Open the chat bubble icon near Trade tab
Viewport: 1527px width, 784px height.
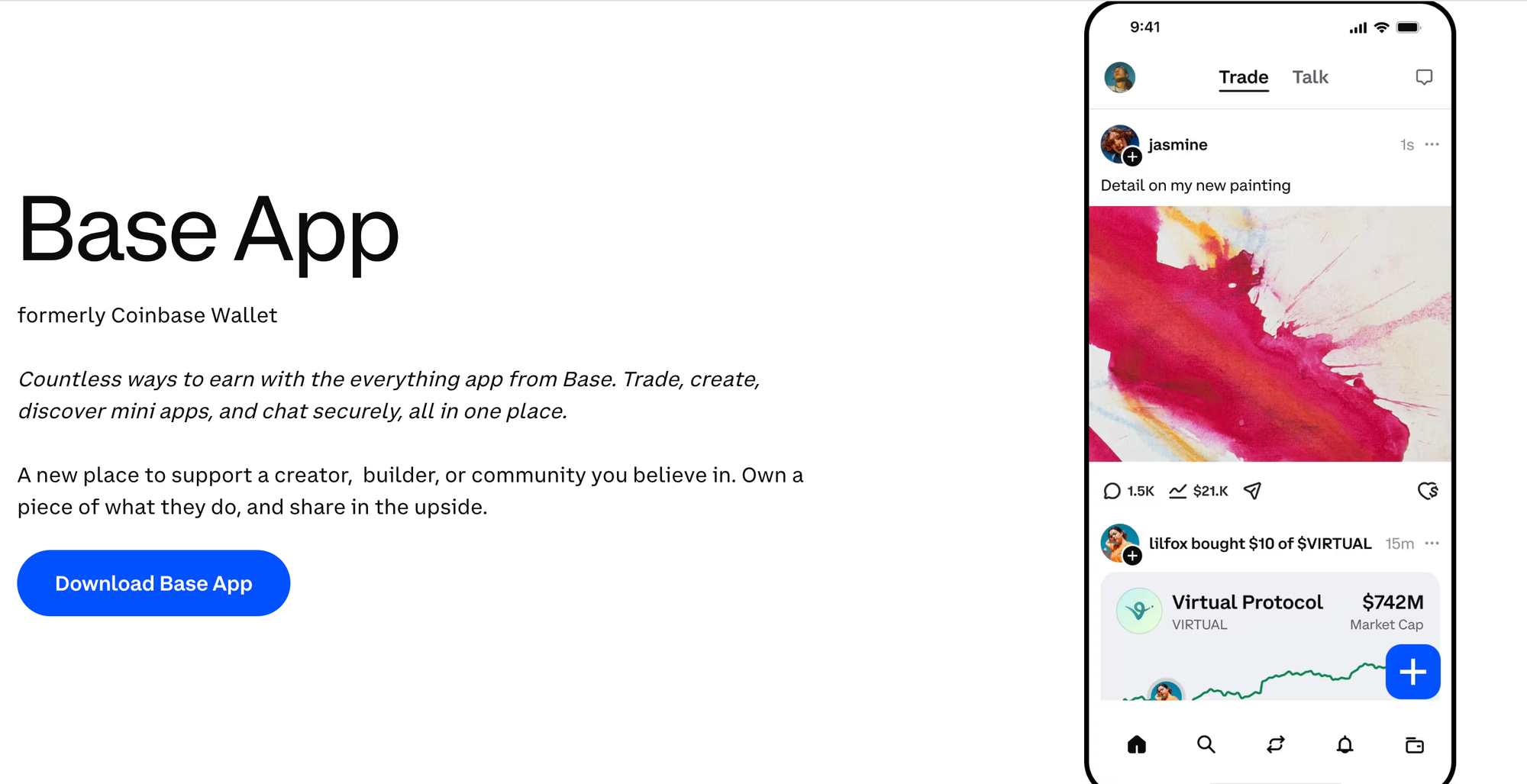tap(1425, 77)
